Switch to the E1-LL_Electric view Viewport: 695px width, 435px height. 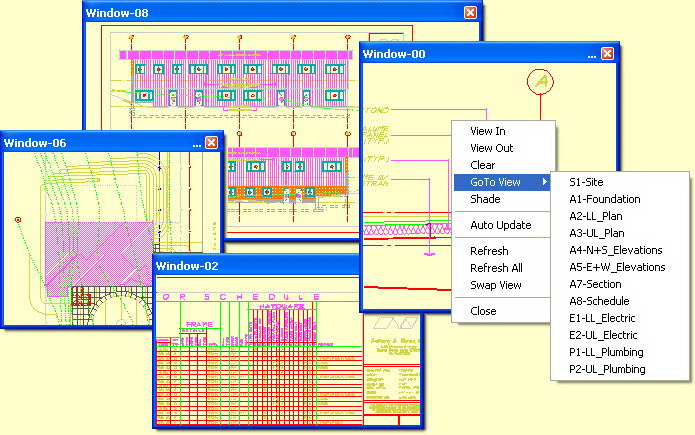pos(602,318)
